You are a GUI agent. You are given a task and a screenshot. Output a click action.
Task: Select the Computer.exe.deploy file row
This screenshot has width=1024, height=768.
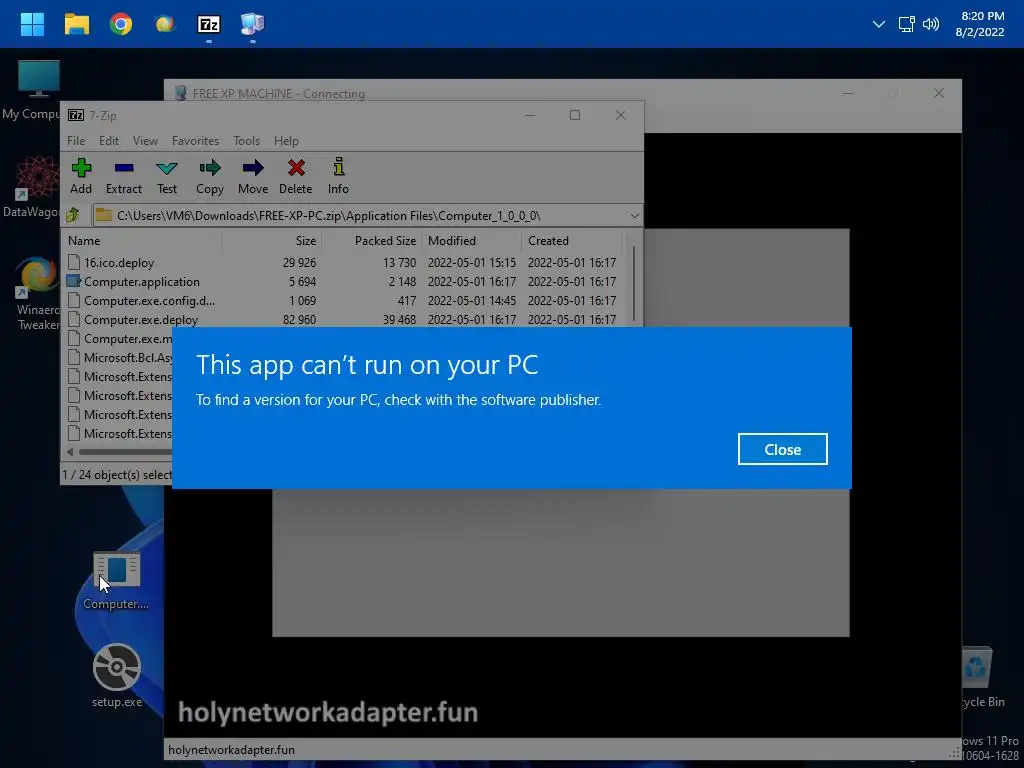pyautogui.click(x=343, y=319)
